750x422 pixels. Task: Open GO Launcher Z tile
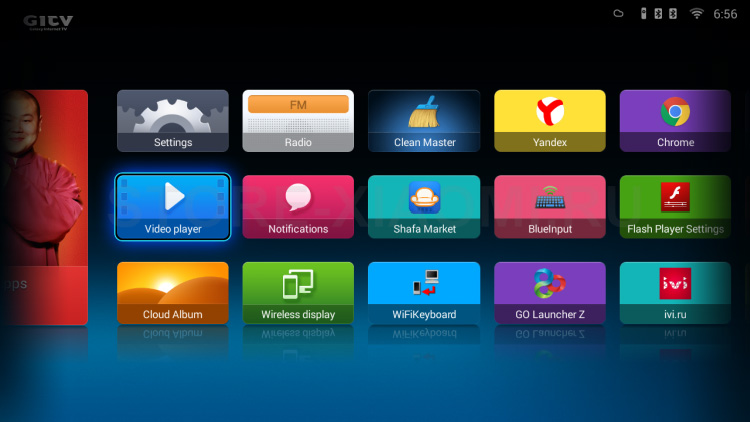pyautogui.click(x=550, y=293)
